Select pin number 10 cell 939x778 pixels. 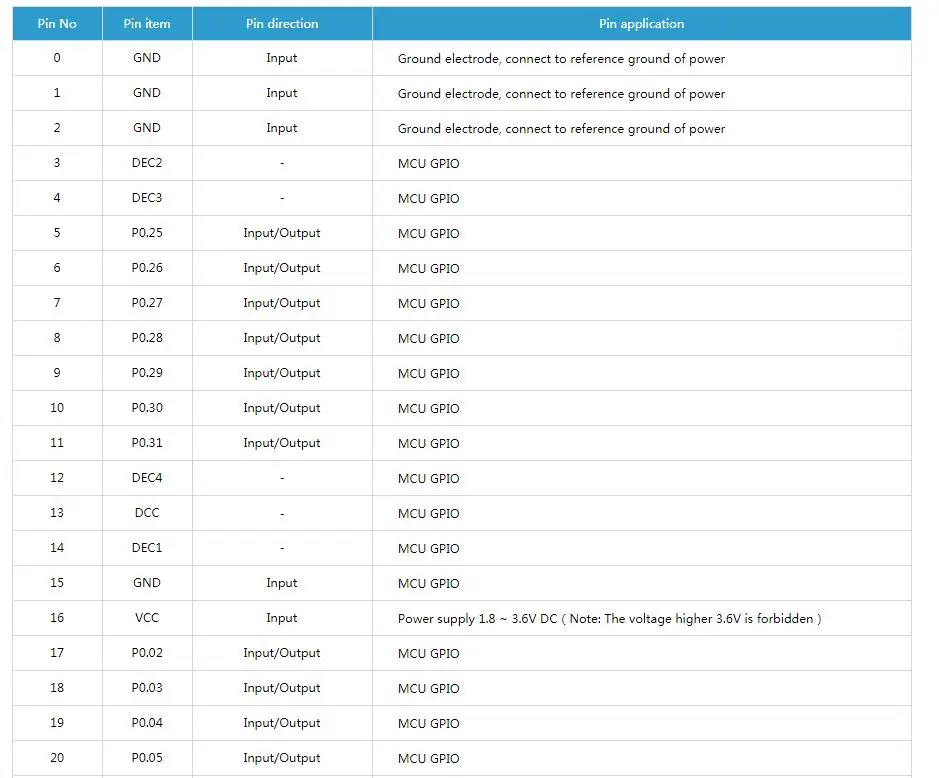[57, 408]
